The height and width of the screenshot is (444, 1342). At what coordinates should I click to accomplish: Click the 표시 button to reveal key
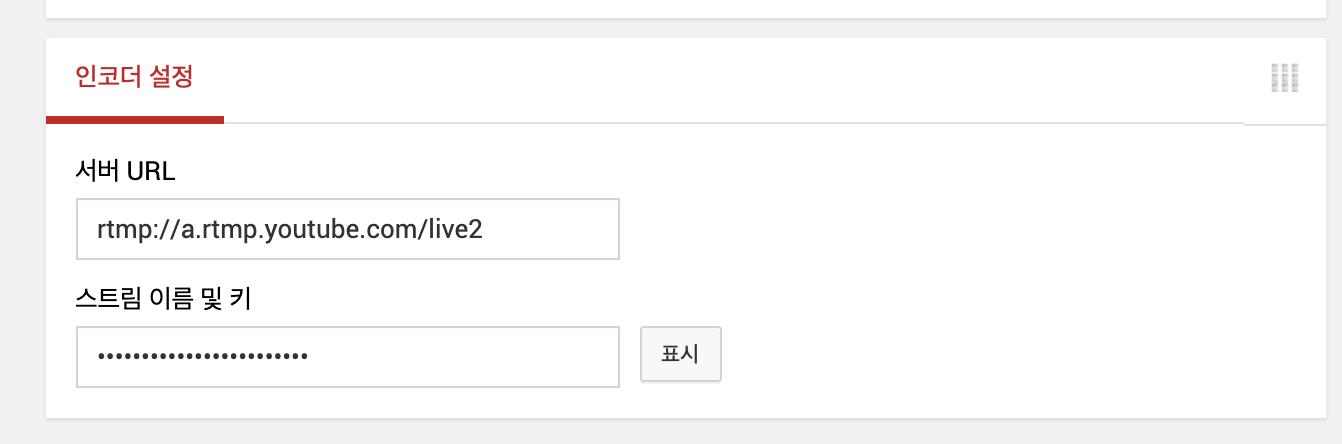[x=681, y=353]
